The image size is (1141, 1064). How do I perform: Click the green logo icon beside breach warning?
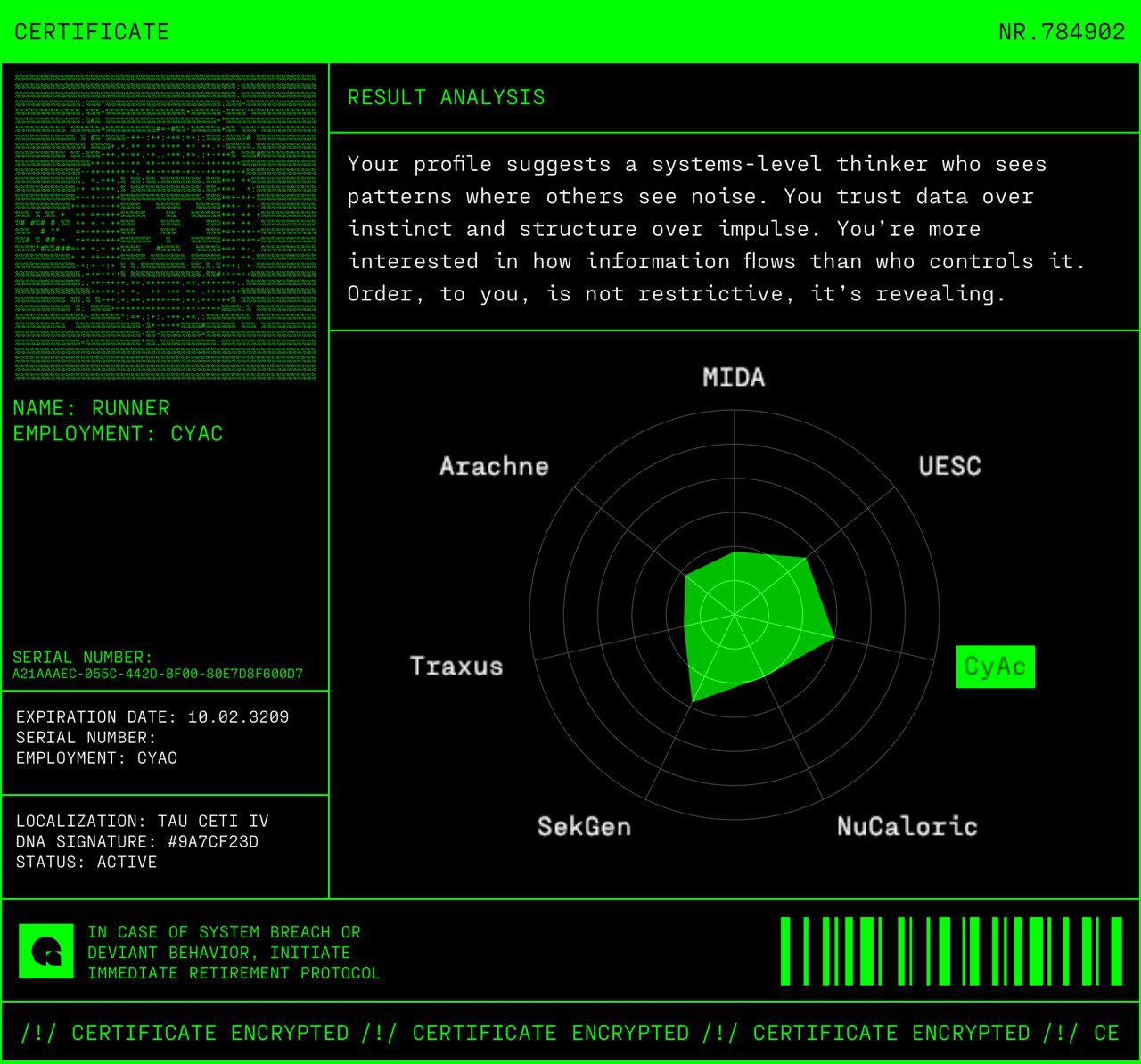tap(46, 951)
